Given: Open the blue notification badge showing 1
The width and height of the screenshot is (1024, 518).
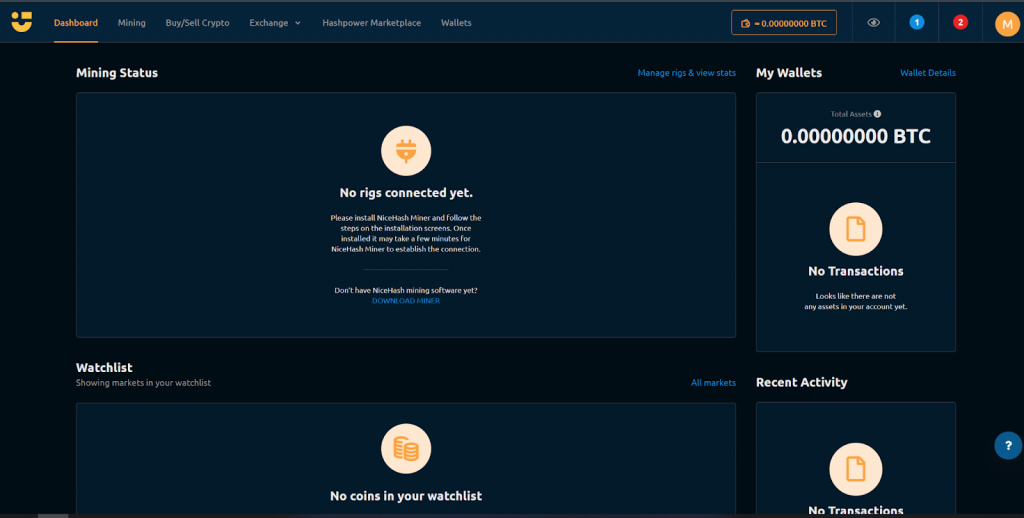Looking at the screenshot, I should 917,22.
